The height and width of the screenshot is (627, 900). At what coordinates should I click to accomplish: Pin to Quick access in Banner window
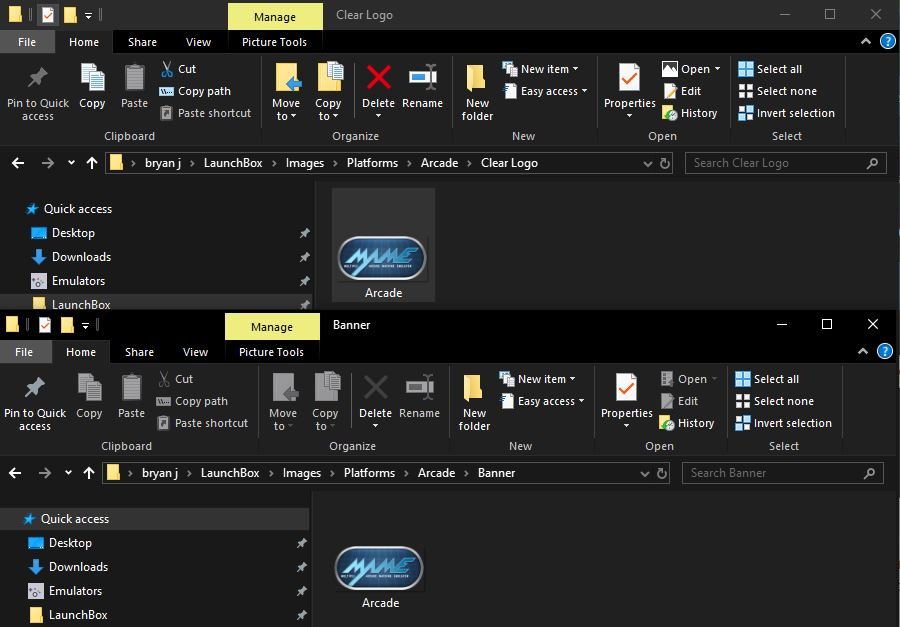(x=35, y=404)
